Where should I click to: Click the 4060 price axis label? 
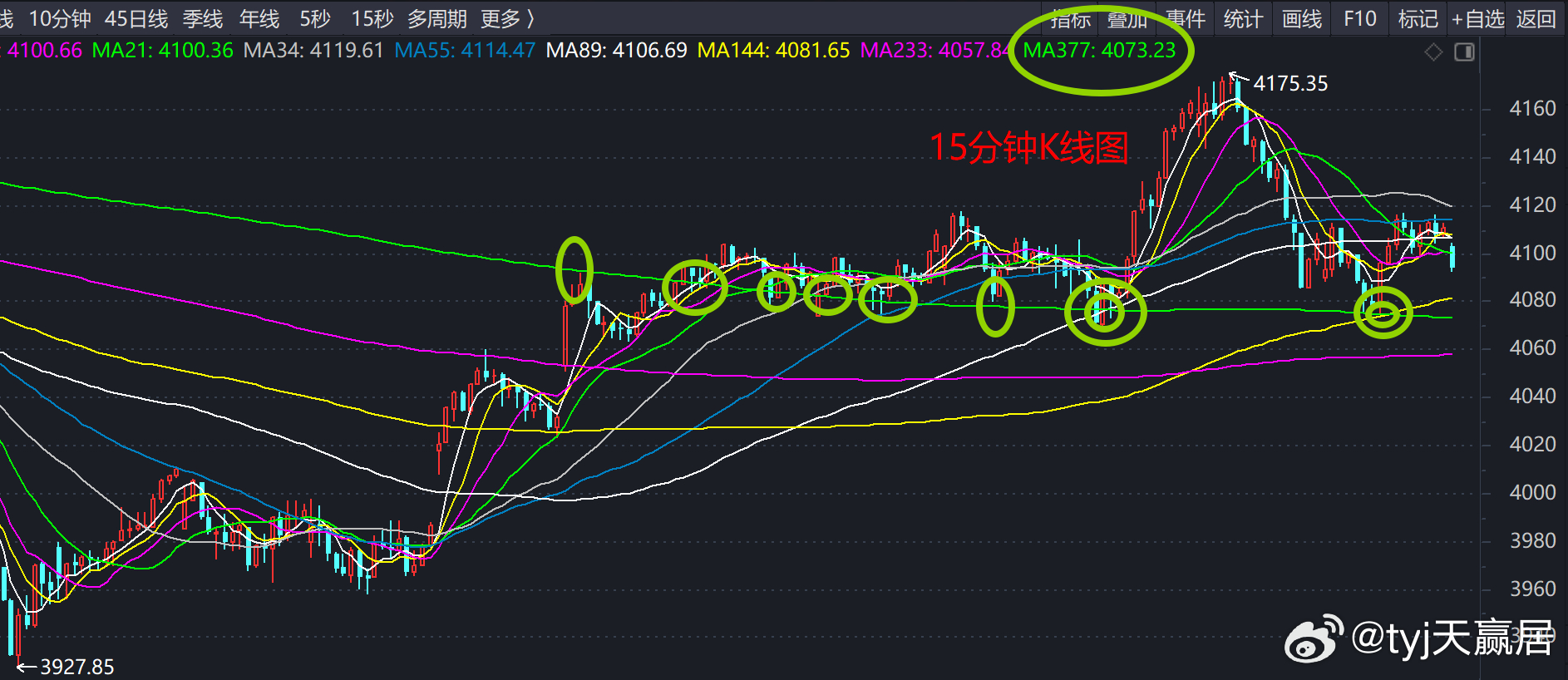[x=1532, y=347]
